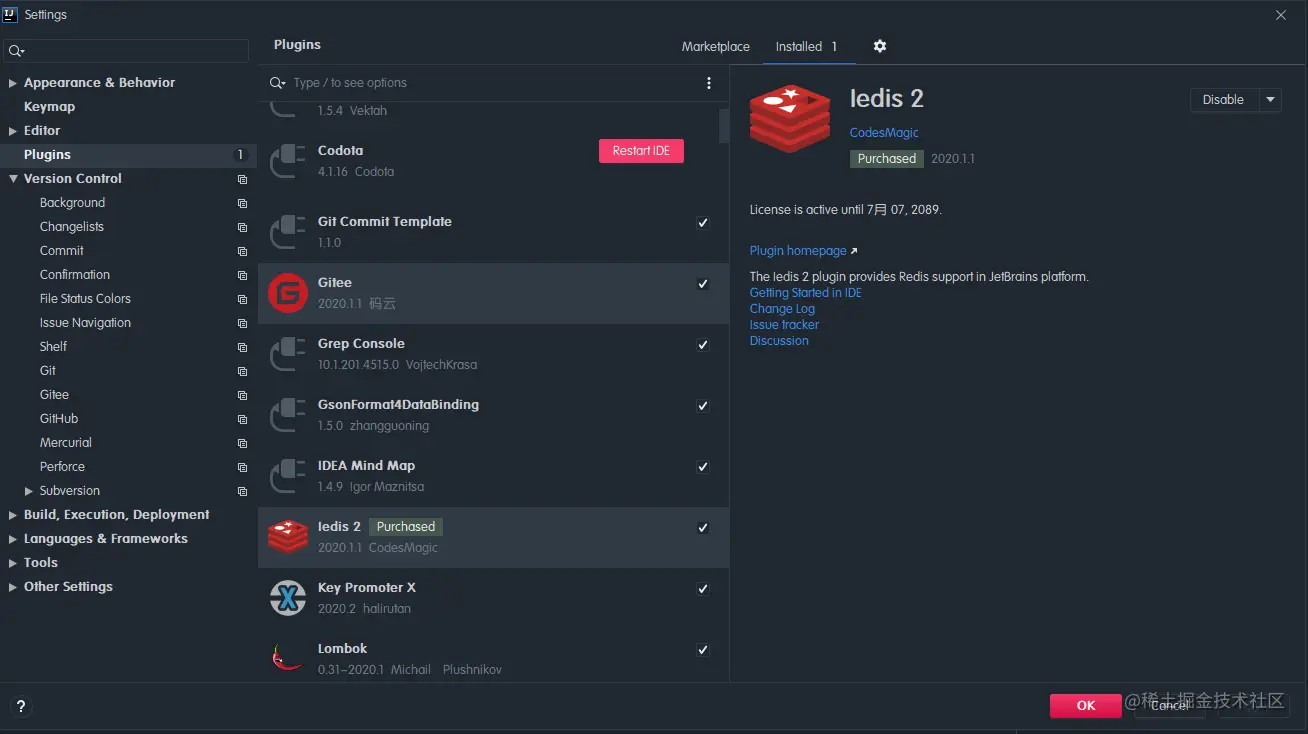1308x734 pixels.
Task: Click project-level icon beside Perforce
Action: click(242, 467)
